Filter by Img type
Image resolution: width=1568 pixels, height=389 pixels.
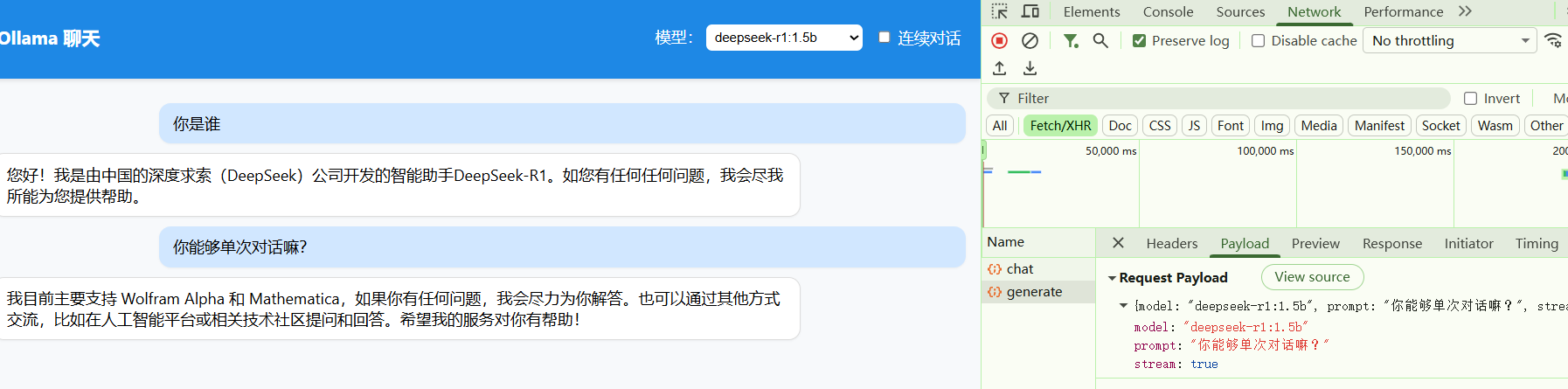pos(1272,126)
